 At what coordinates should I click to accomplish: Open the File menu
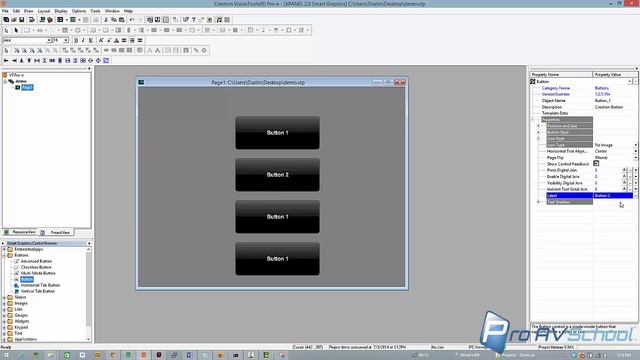coord(5,11)
